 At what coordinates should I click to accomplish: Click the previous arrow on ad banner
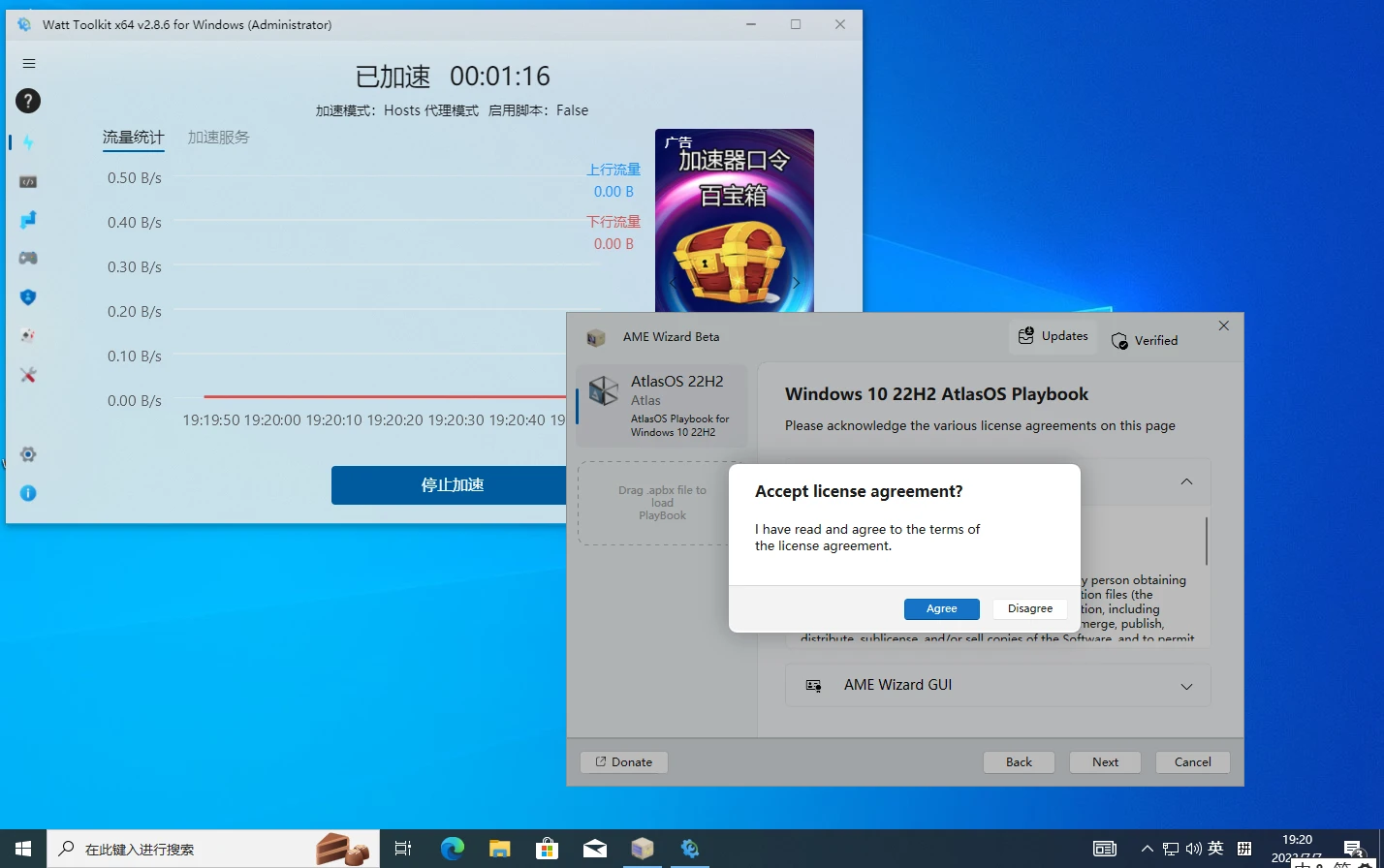click(x=673, y=283)
